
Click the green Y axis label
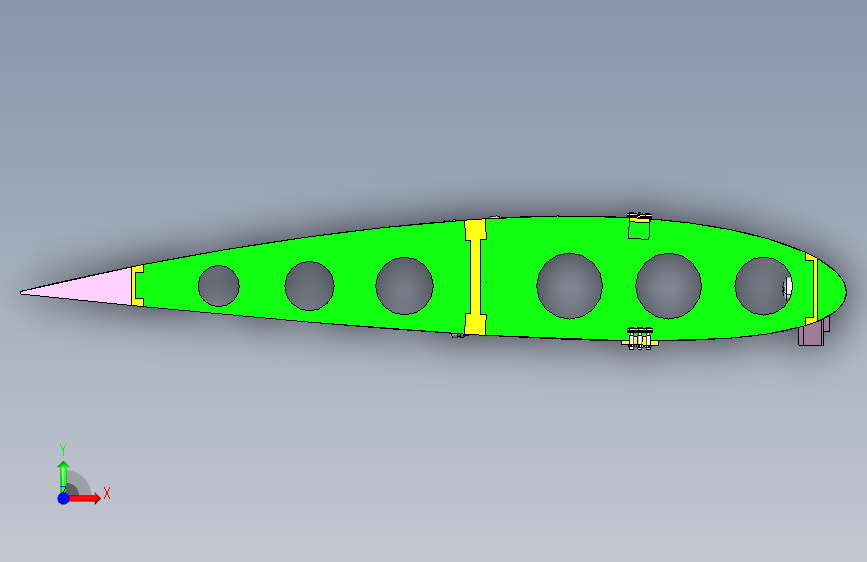[x=63, y=450]
